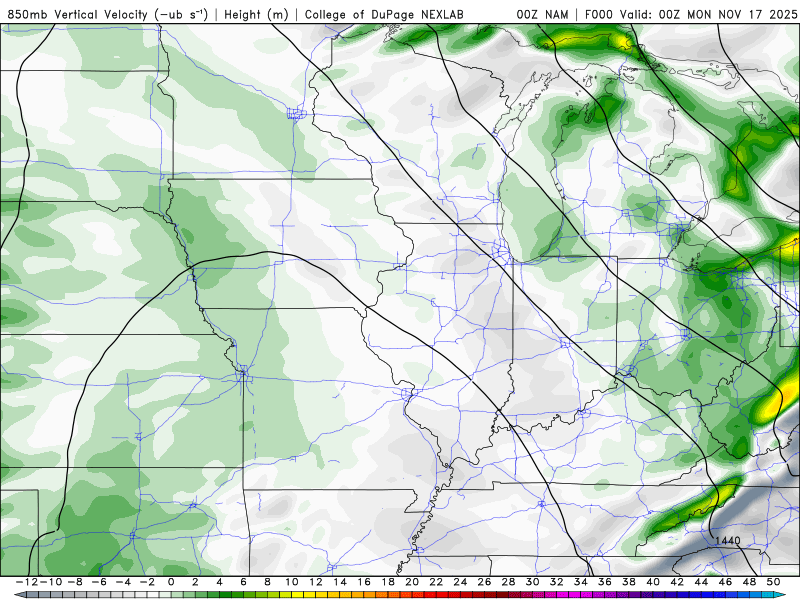The width and height of the screenshot is (800, 600).
Task: Click the '850mb Vertical Velocity (-ub s⁻¹)' title text
Action: coord(108,15)
